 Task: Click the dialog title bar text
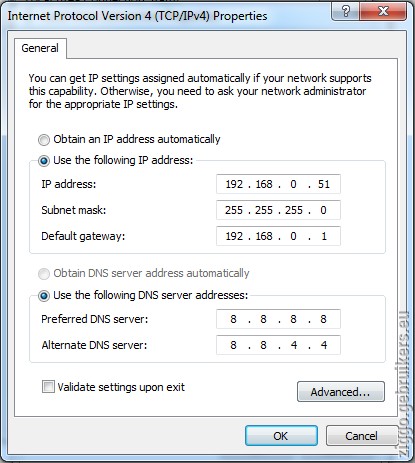(x=137, y=16)
